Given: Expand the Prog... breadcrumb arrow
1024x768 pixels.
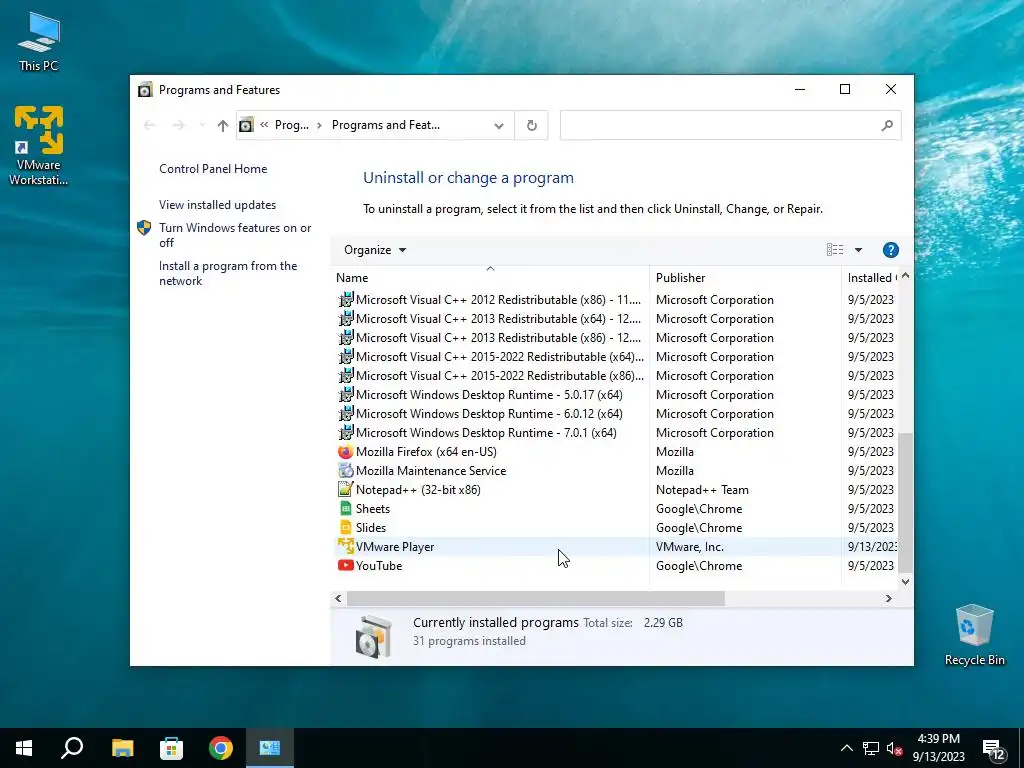Looking at the screenshot, I should point(319,125).
